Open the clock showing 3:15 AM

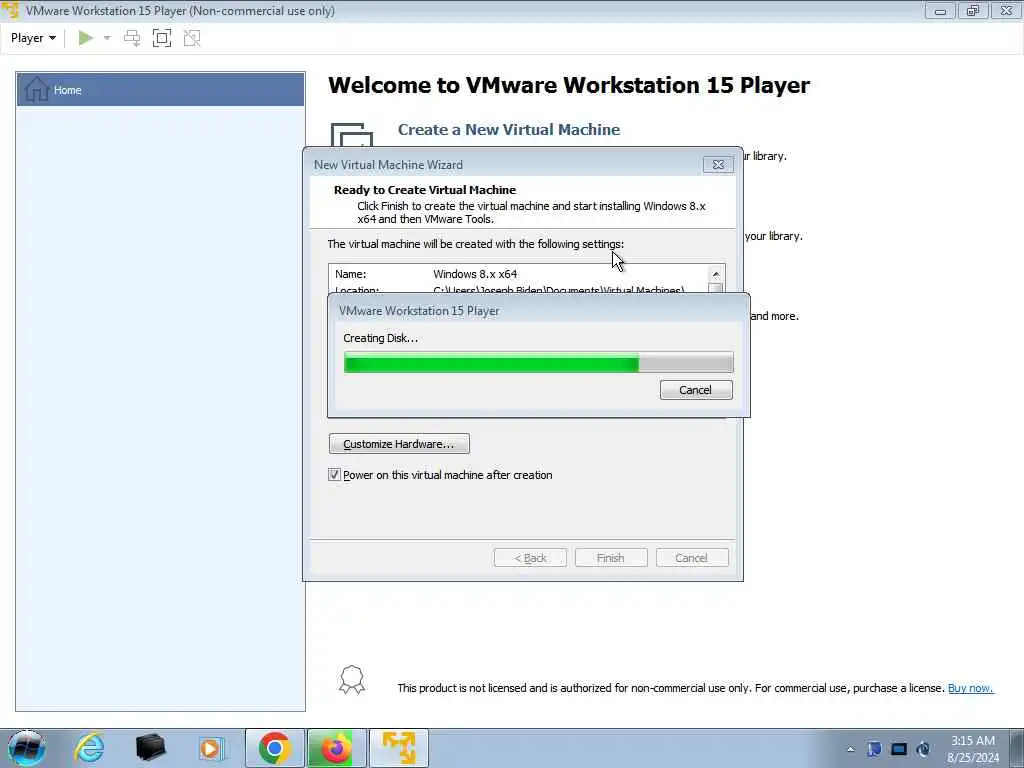pos(973,749)
